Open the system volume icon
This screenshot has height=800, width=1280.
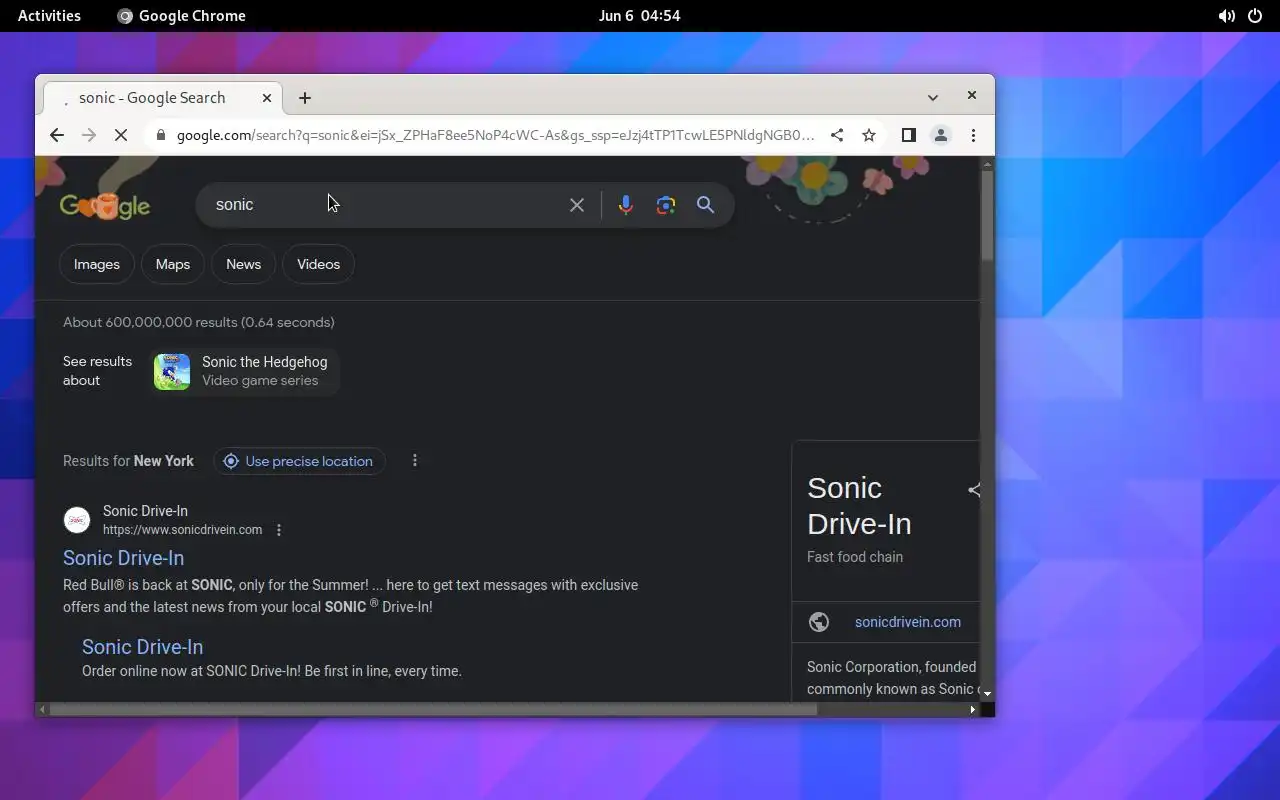(1226, 16)
